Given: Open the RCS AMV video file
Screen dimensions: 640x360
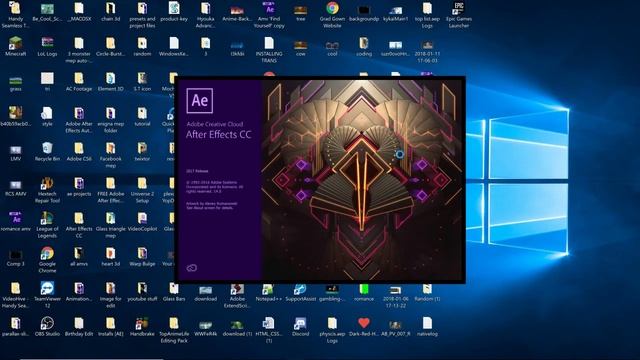Looking at the screenshot, I should 16,188.
